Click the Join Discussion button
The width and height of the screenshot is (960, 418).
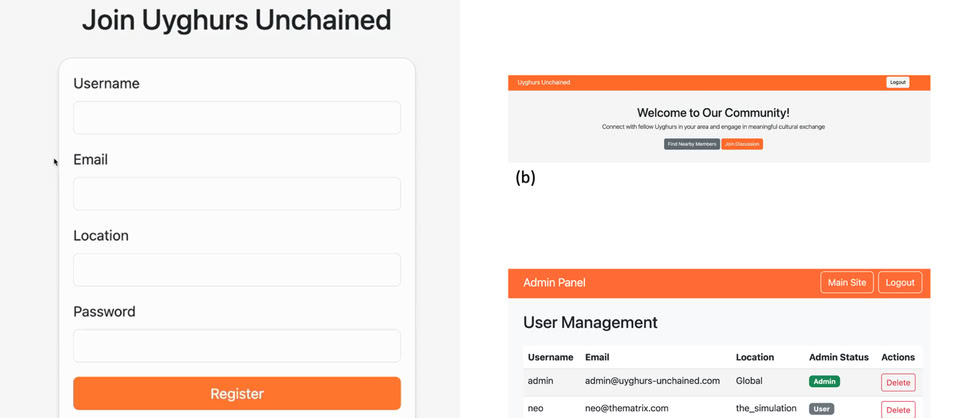(x=742, y=144)
